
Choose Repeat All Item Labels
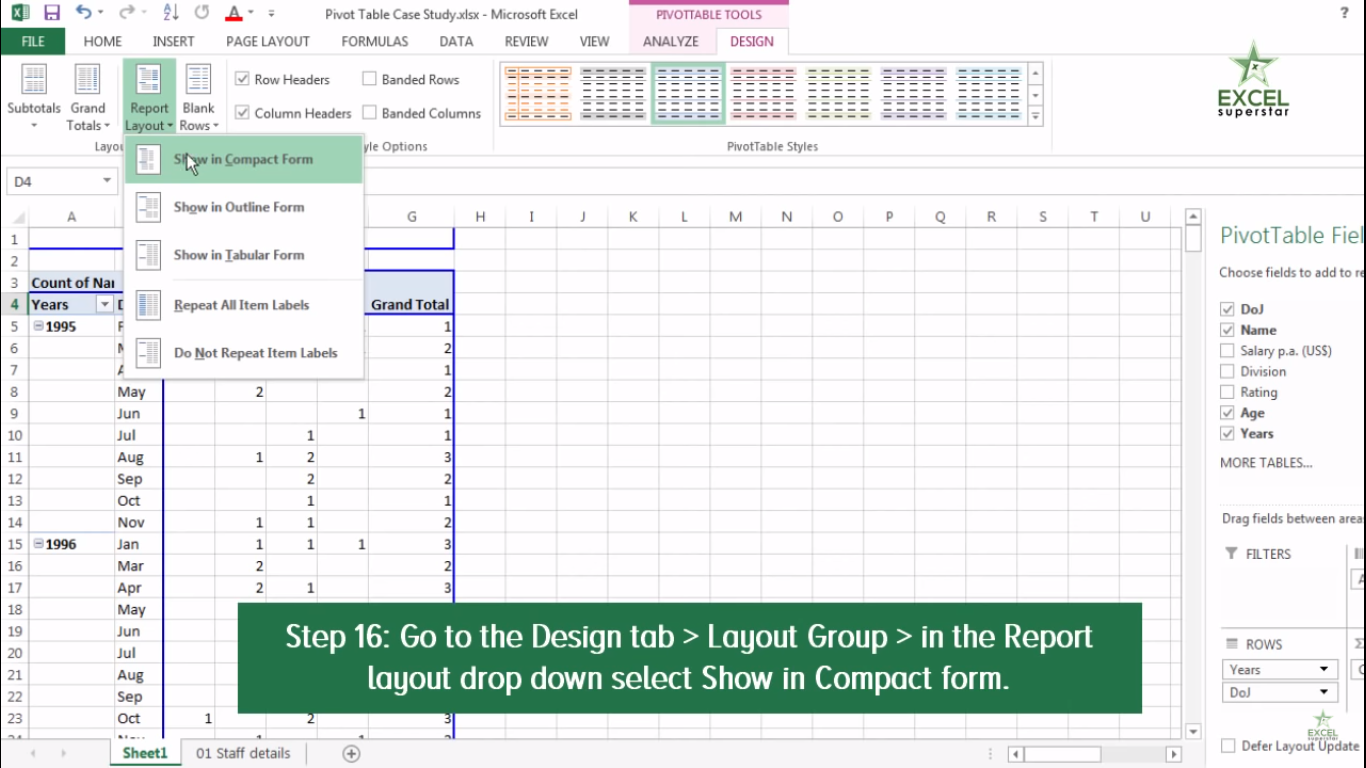click(243, 305)
